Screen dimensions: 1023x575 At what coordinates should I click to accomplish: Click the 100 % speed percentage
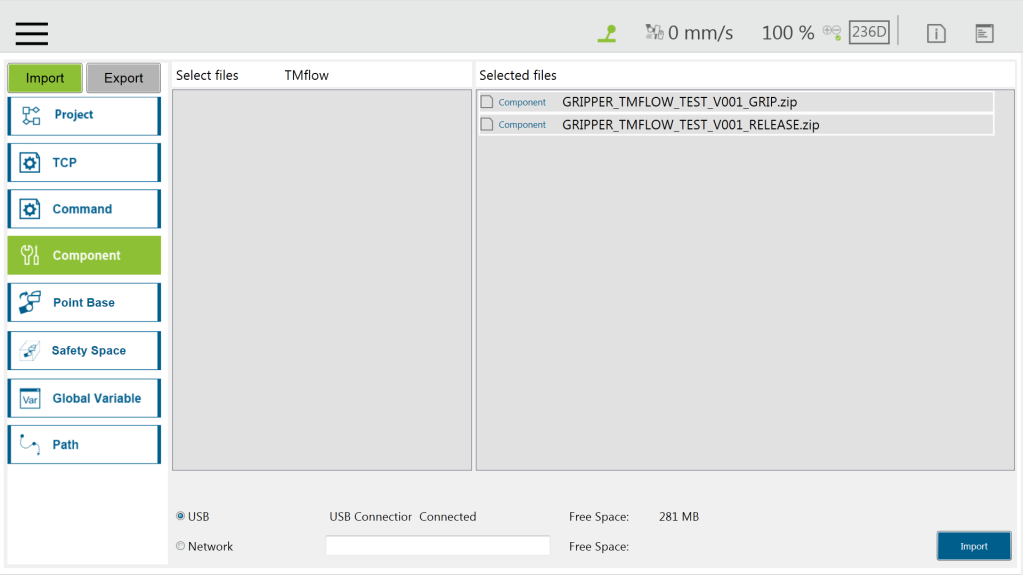(788, 33)
